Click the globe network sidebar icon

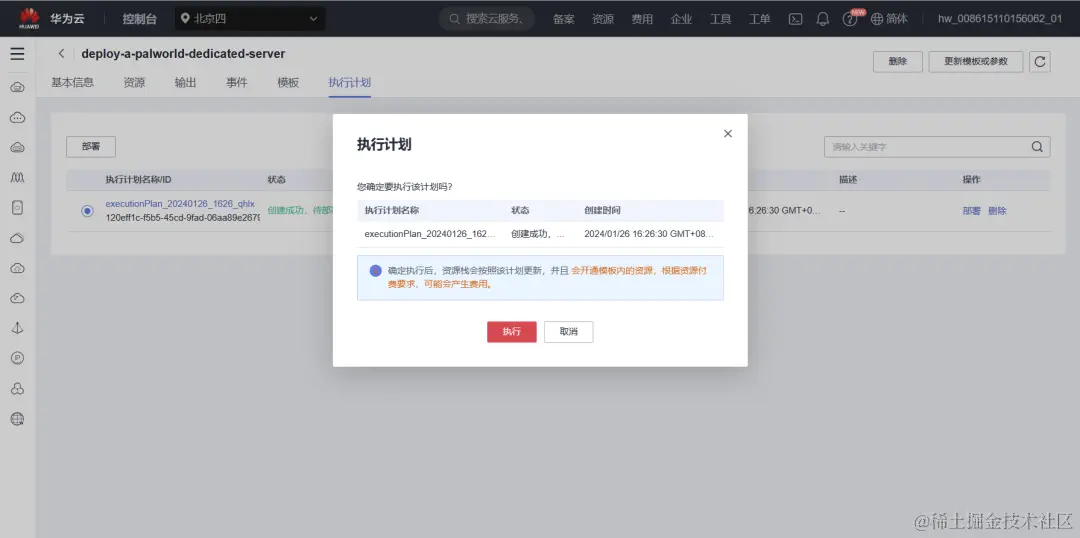[17, 419]
